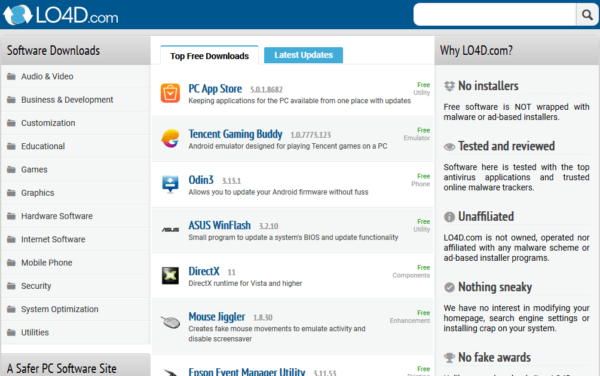Open the Hardware Software category

[57, 216]
